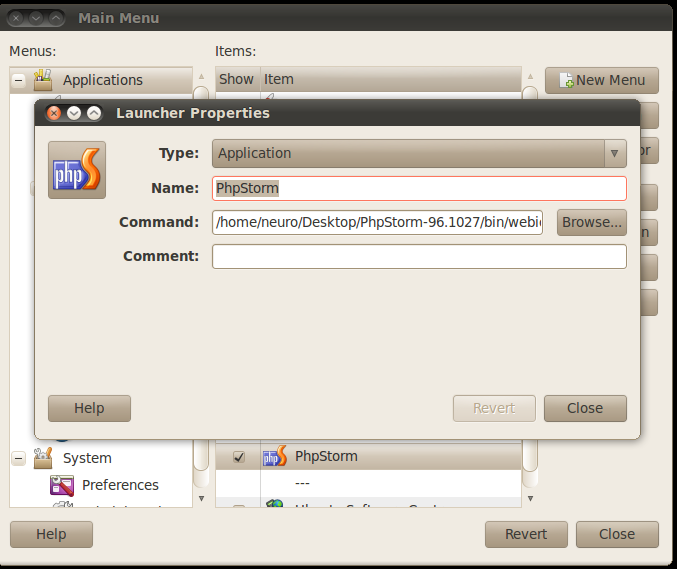Open the Type dropdown showing Application

tap(419, 153)
